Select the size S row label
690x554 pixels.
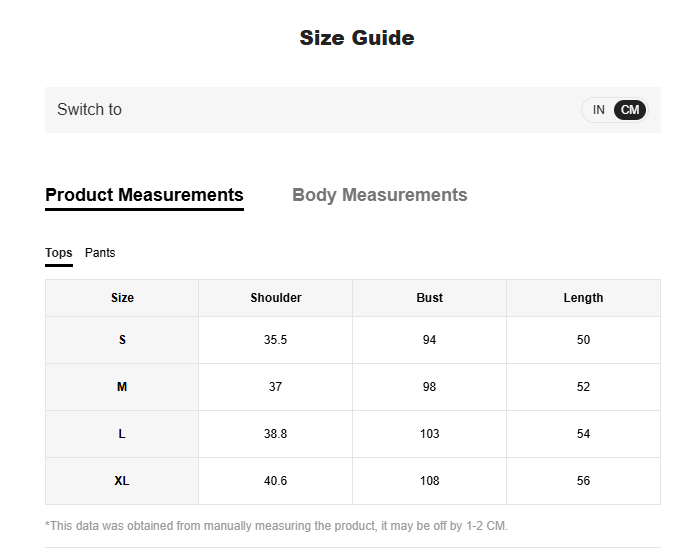click(x=122, y=340)
